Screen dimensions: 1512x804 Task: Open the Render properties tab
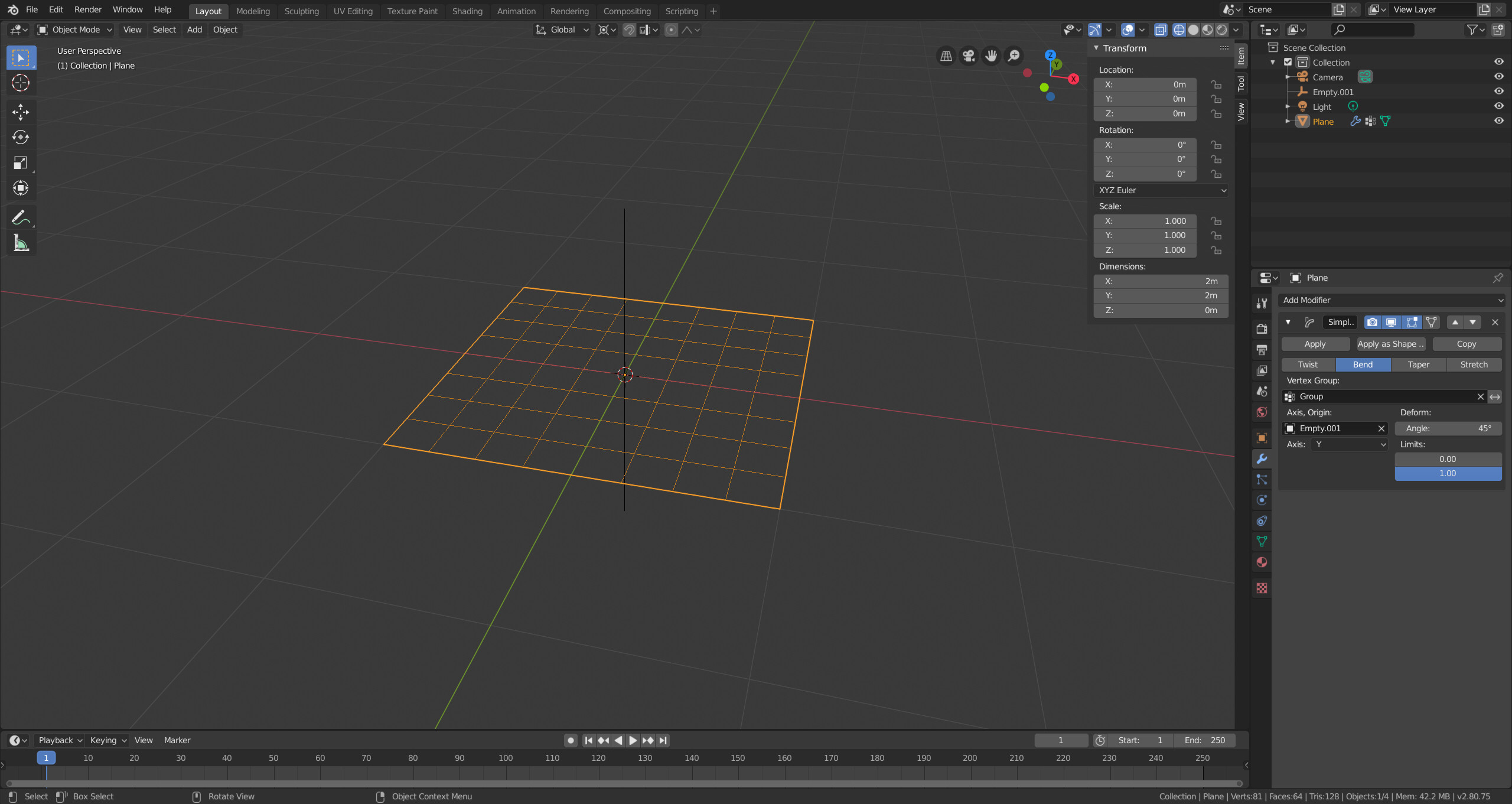1262,329
